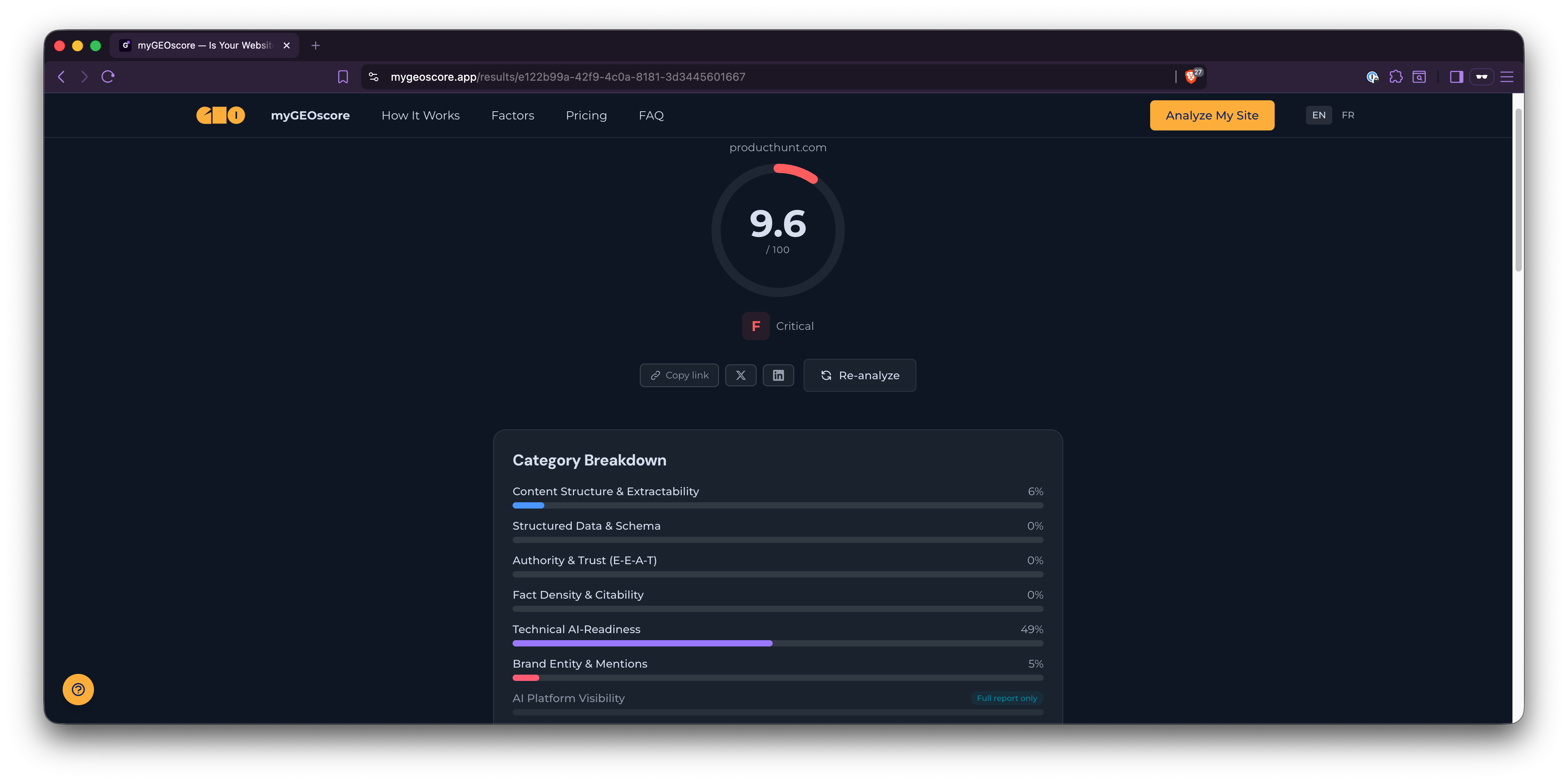
Task: Open the browser extensions puzzle icon
Action: (x=1396, y=77)
